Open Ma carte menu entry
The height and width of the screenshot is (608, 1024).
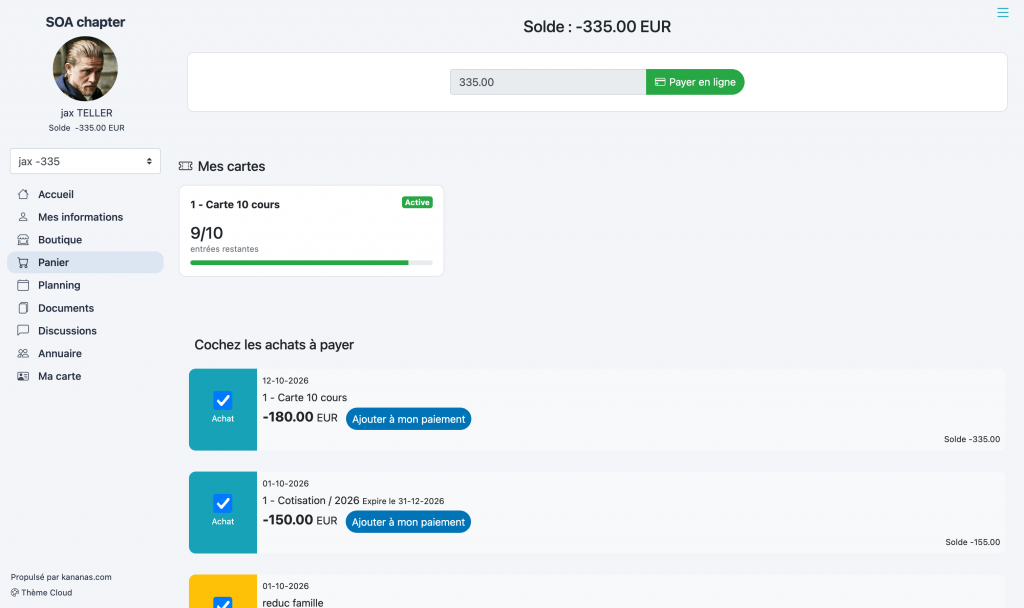(x=85, y=376)
